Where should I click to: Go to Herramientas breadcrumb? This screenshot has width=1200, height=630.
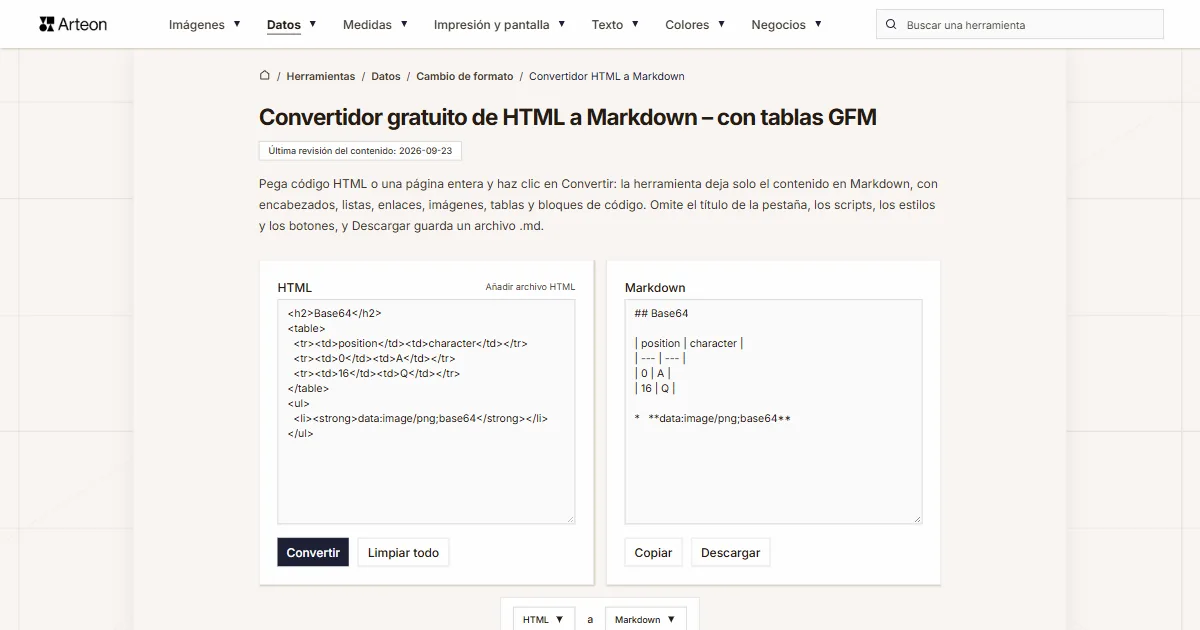320,76
